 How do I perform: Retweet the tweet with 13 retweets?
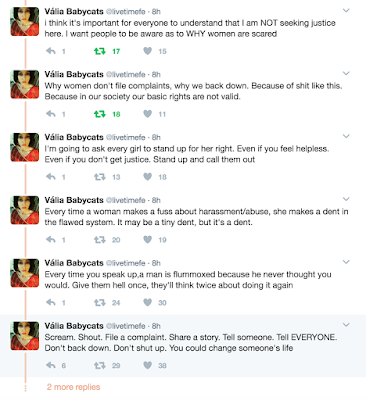(100, 177)
